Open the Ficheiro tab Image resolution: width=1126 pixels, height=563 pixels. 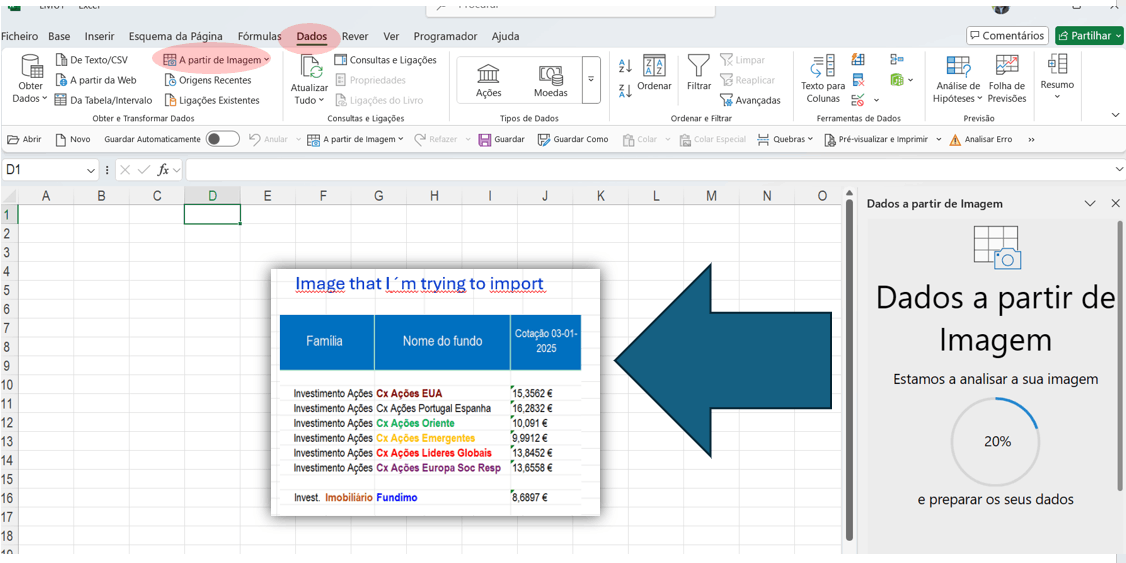click(19, 36)
